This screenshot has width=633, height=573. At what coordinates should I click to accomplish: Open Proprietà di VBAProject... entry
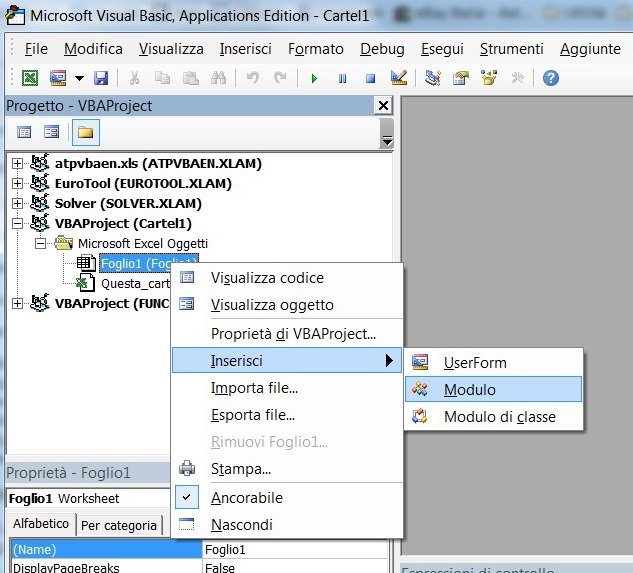coord(287,334)
